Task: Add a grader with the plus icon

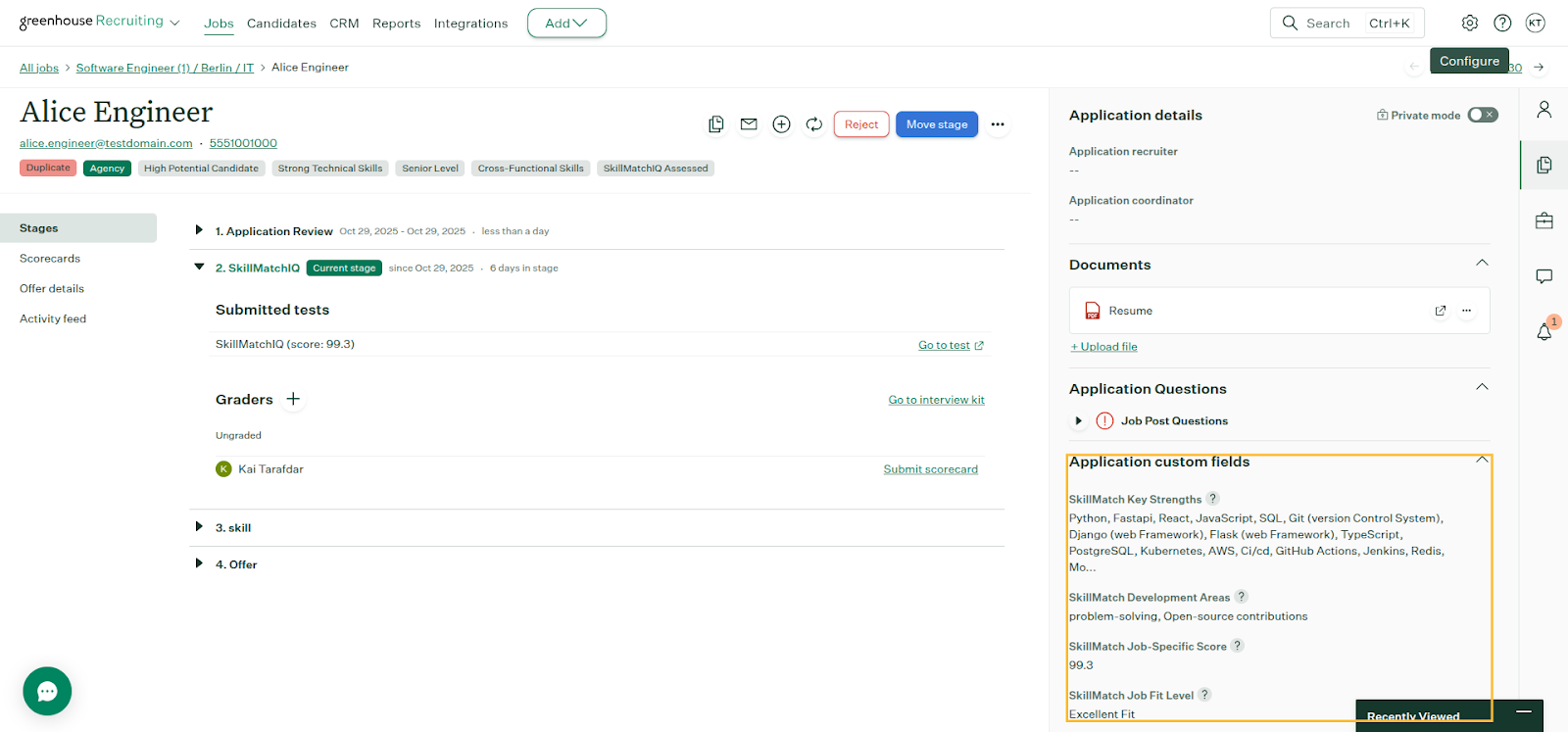Action: pos(293,399)
